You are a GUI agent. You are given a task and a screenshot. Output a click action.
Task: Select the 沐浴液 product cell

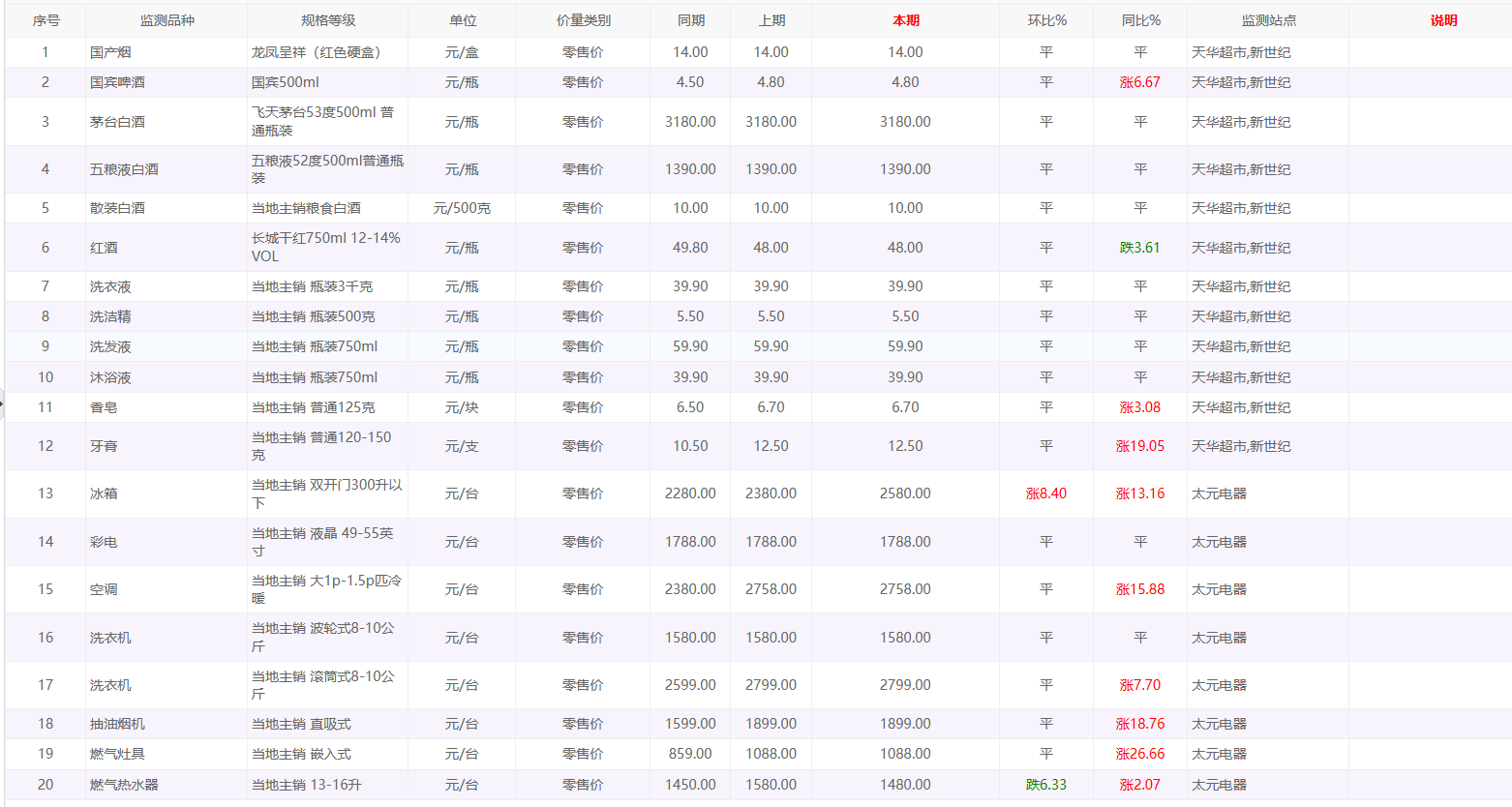click(166, 377)
